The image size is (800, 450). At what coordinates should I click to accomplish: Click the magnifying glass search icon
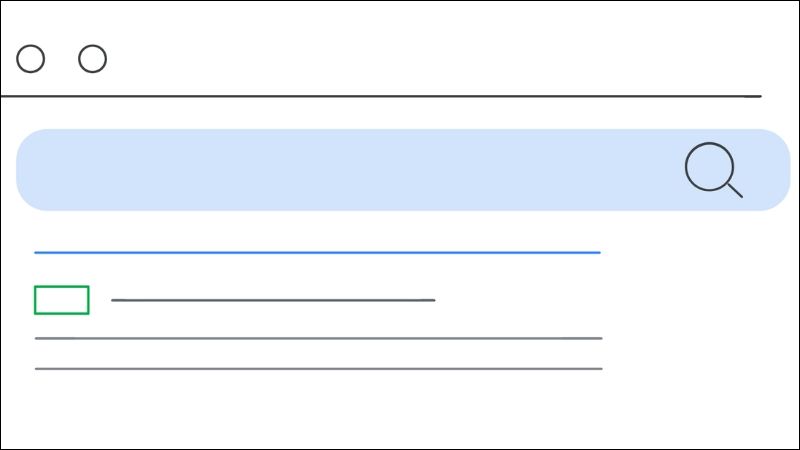click(713, 169)
